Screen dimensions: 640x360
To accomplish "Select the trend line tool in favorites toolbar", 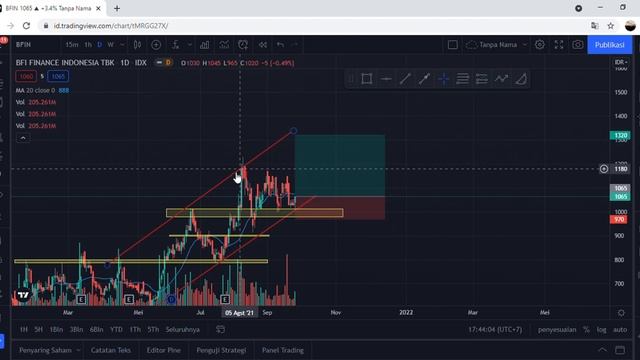I will click(405, 79).
